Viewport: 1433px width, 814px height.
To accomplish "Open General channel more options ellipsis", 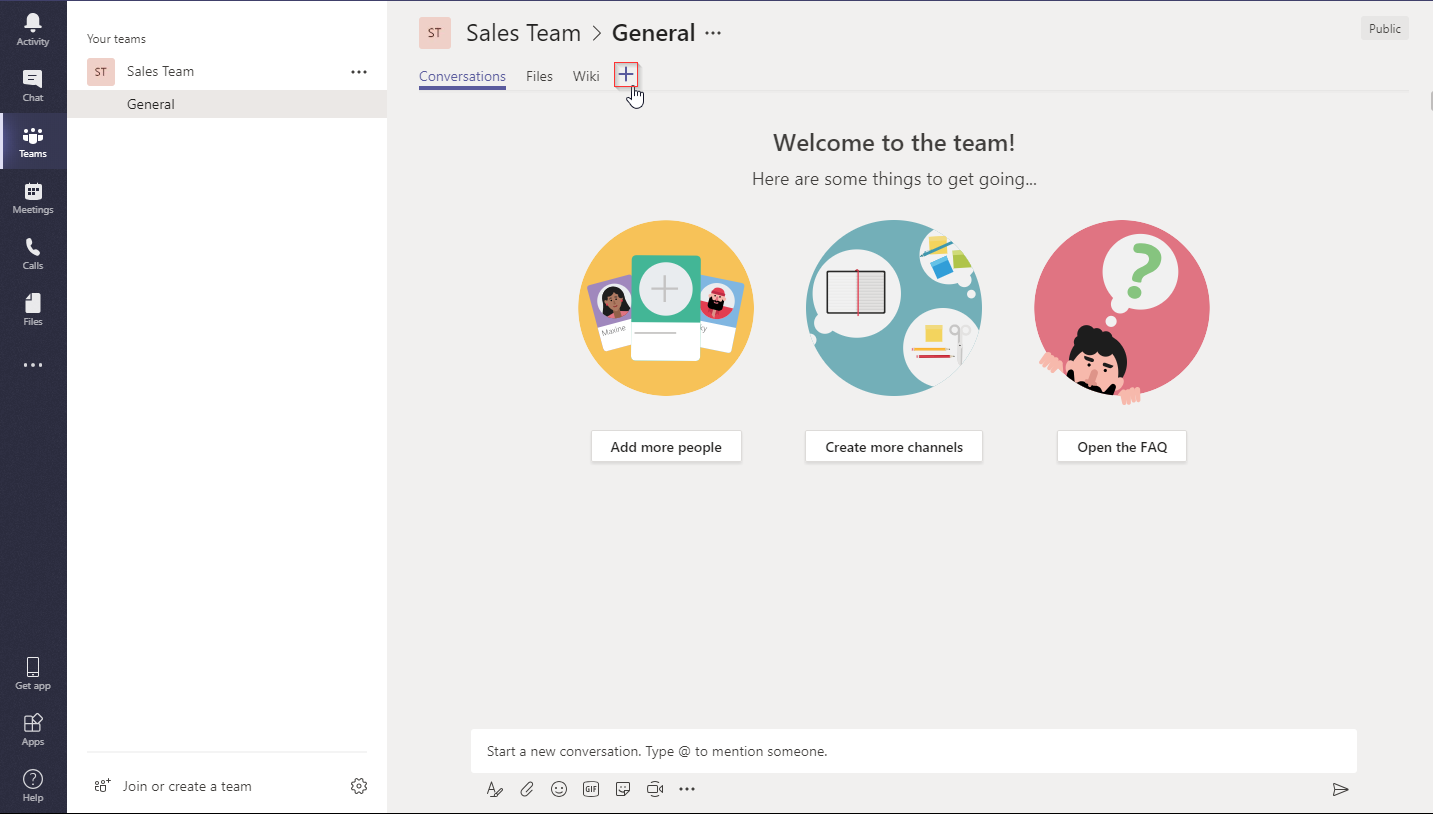I will pos(713,33).
